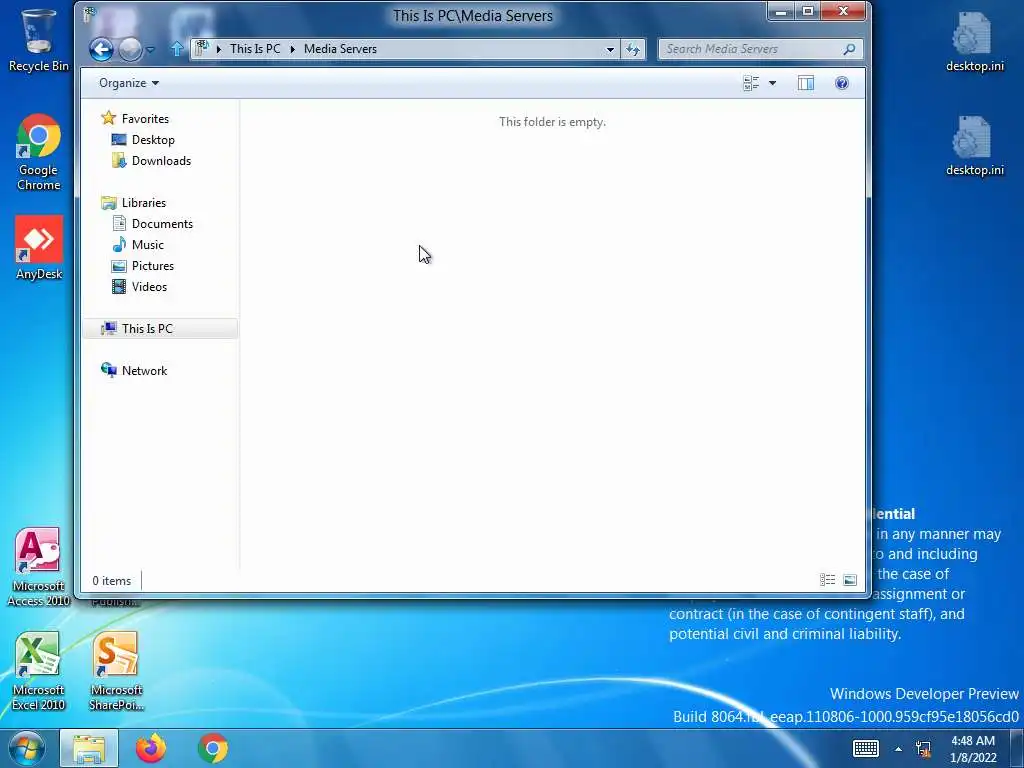Open the Videos library
The width and height of the screenshot is (1024, 768).
[140, 287]
